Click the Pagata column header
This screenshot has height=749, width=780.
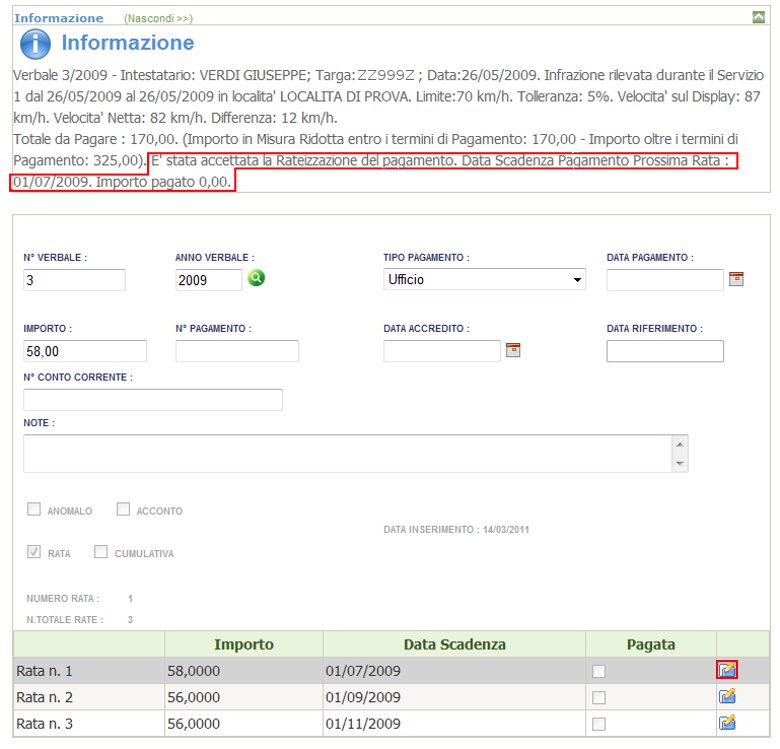[x=651, y=644]
